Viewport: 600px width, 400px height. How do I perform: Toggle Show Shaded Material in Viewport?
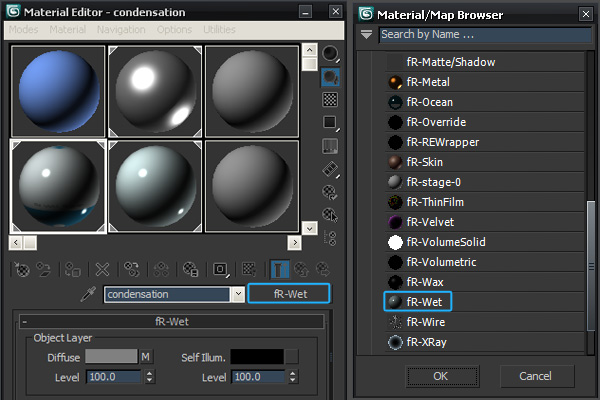pos(249,269)
